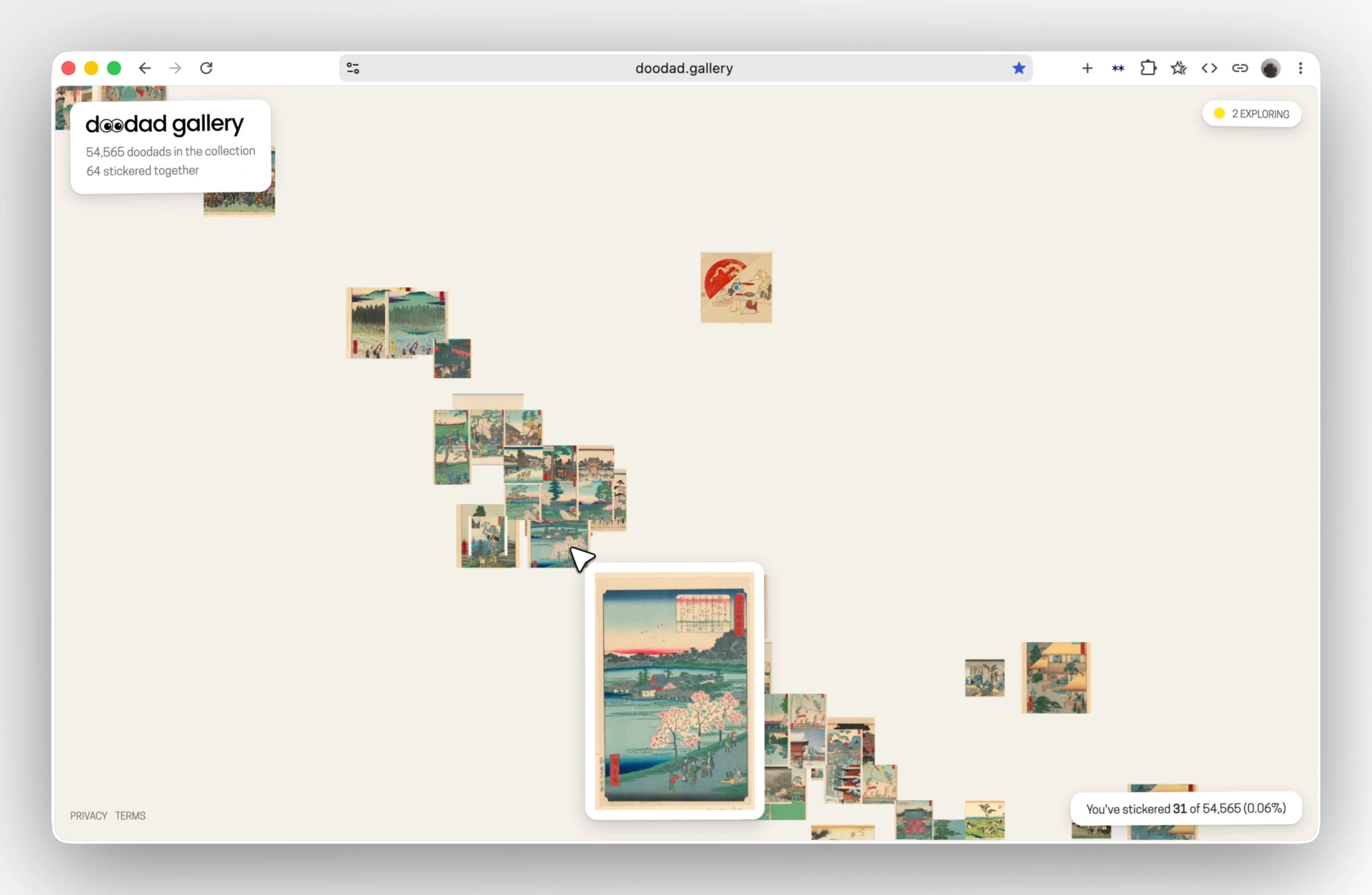This screenshot has width=1372, height=895.
Task: Reload the doodad.gallery page
Action: 207,68
